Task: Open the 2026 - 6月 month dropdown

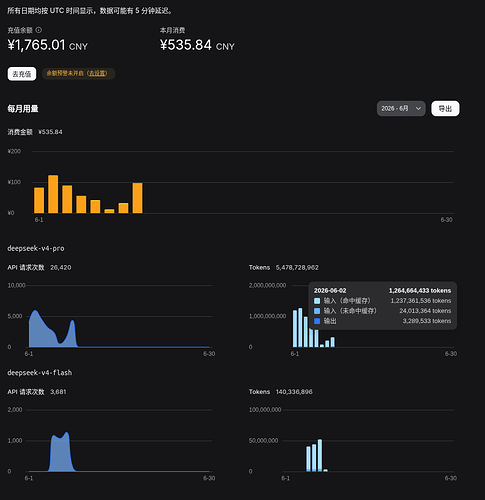Action: [x=401, y=109]
